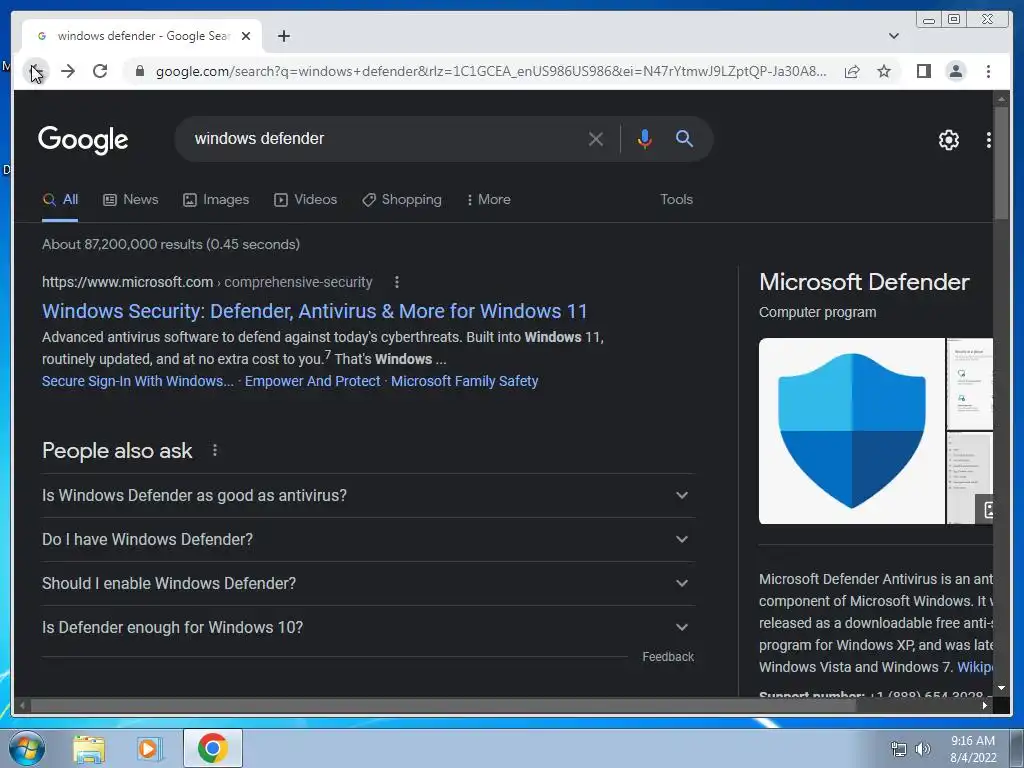Click the windows defender search input field
This screenshot has height=768, width=1024.
coord(383,139)
